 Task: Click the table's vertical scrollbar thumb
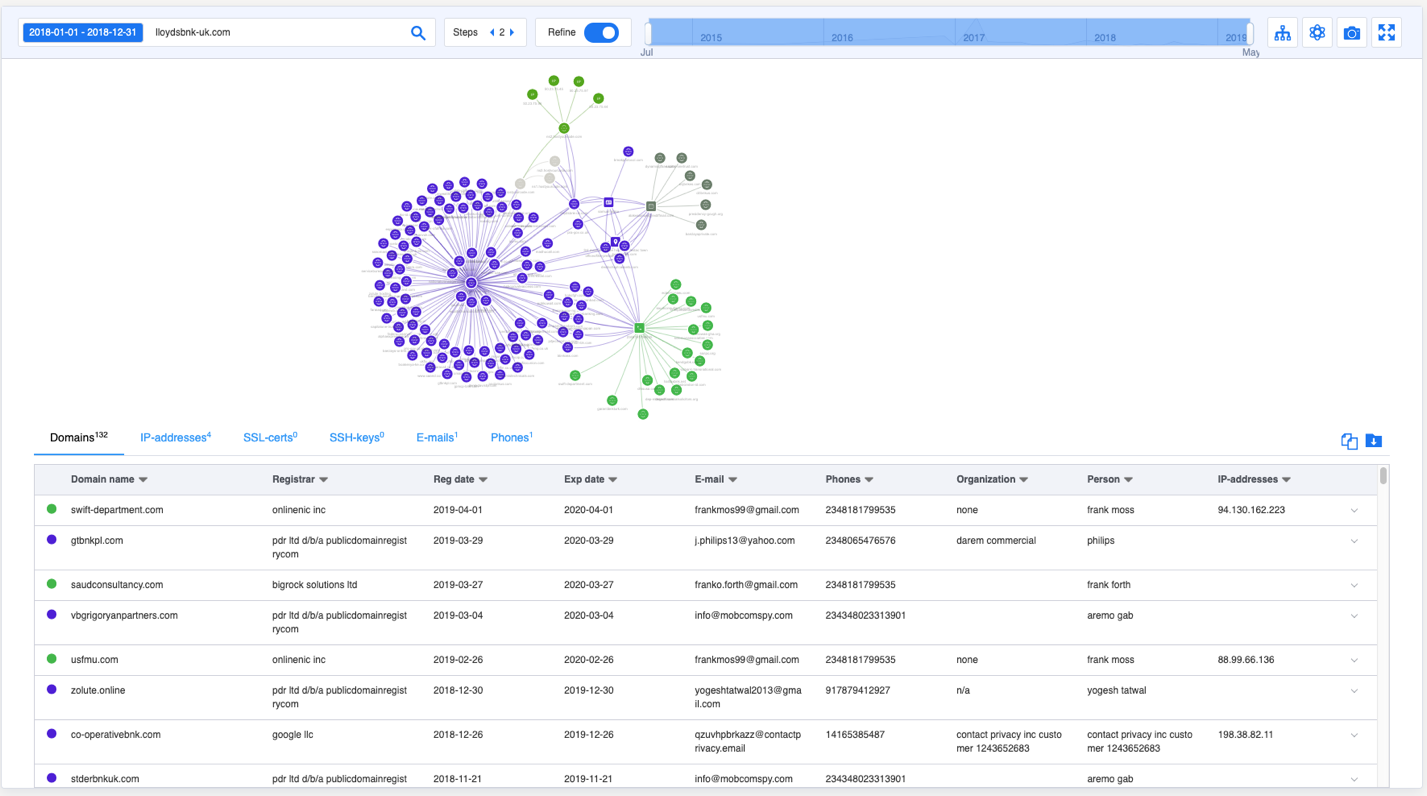tap(1384, 476)
